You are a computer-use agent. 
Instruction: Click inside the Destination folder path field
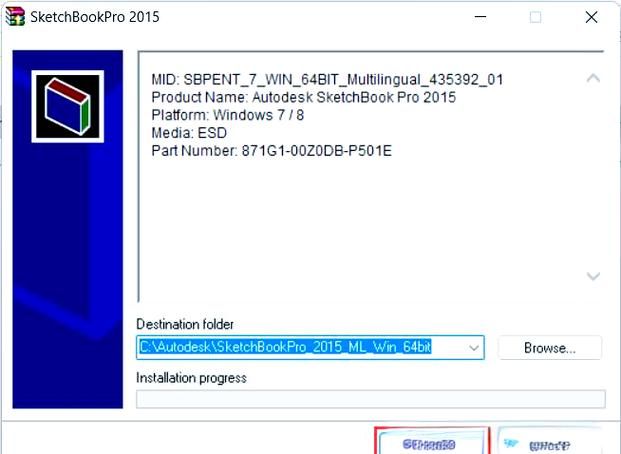coord(300,348)
